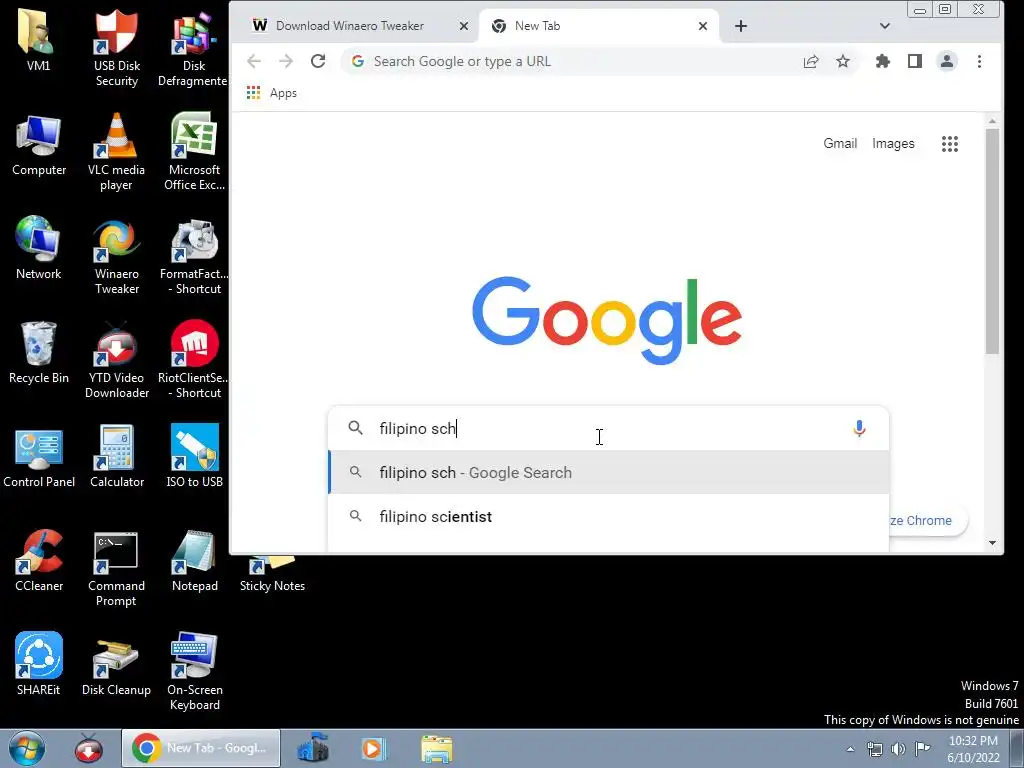Choose the filipino scientist suggestion
Viewport: 1024px width, 768px height.
coord(609,517)
